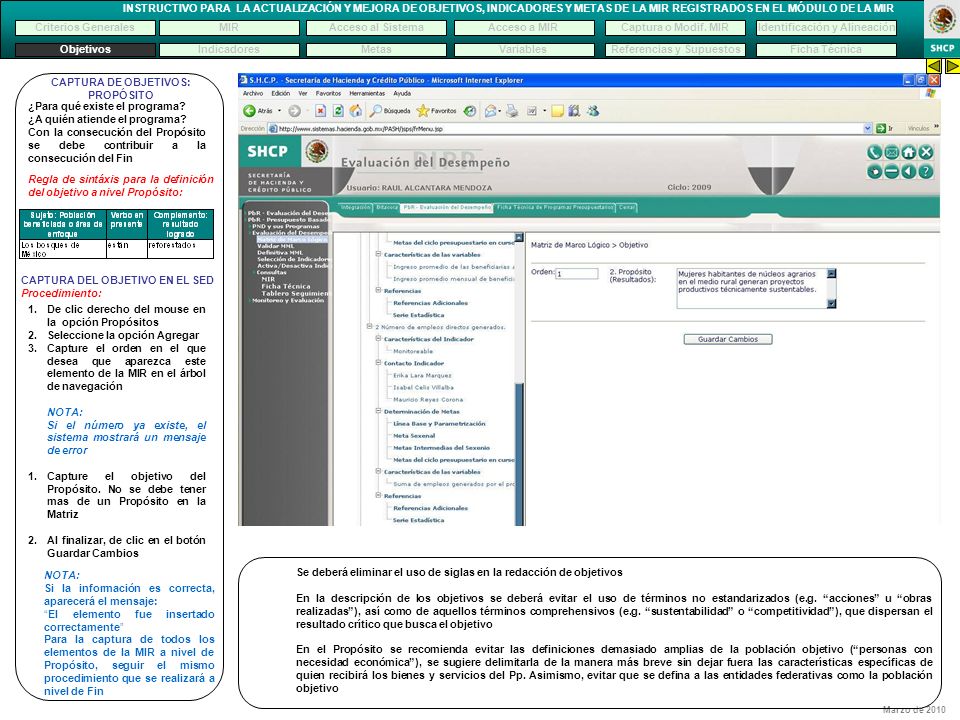The width and height of the screenshot is (960, 720).
Task: Click the green Ir go arrow button
Action: (880, 129)
